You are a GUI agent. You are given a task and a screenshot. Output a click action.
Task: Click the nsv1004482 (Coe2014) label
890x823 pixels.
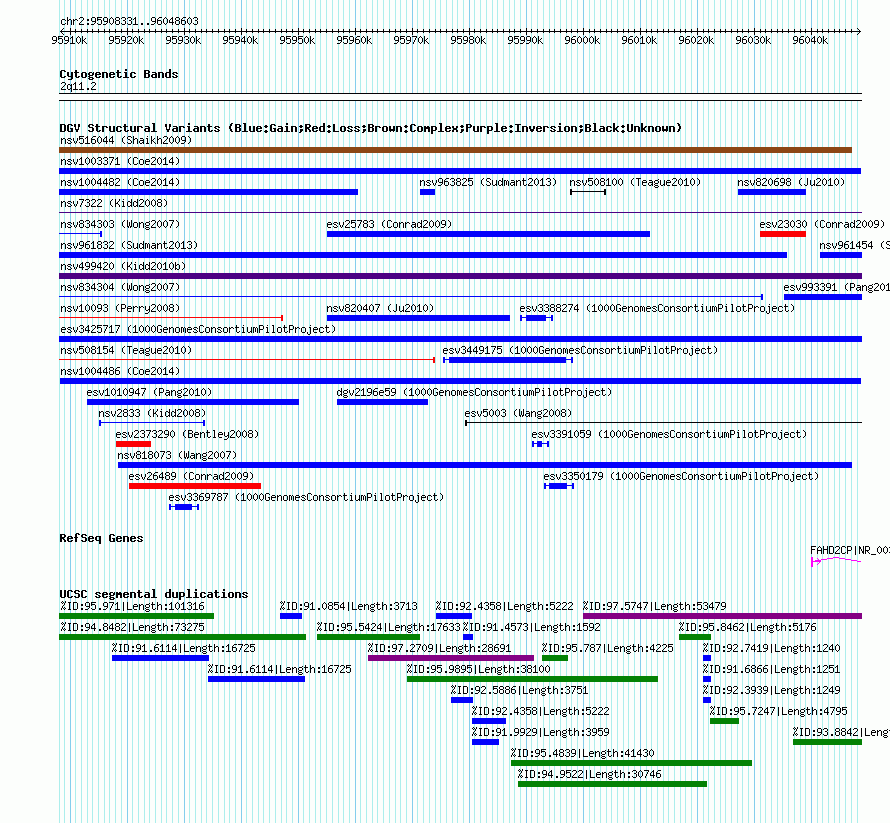[120, 182]
